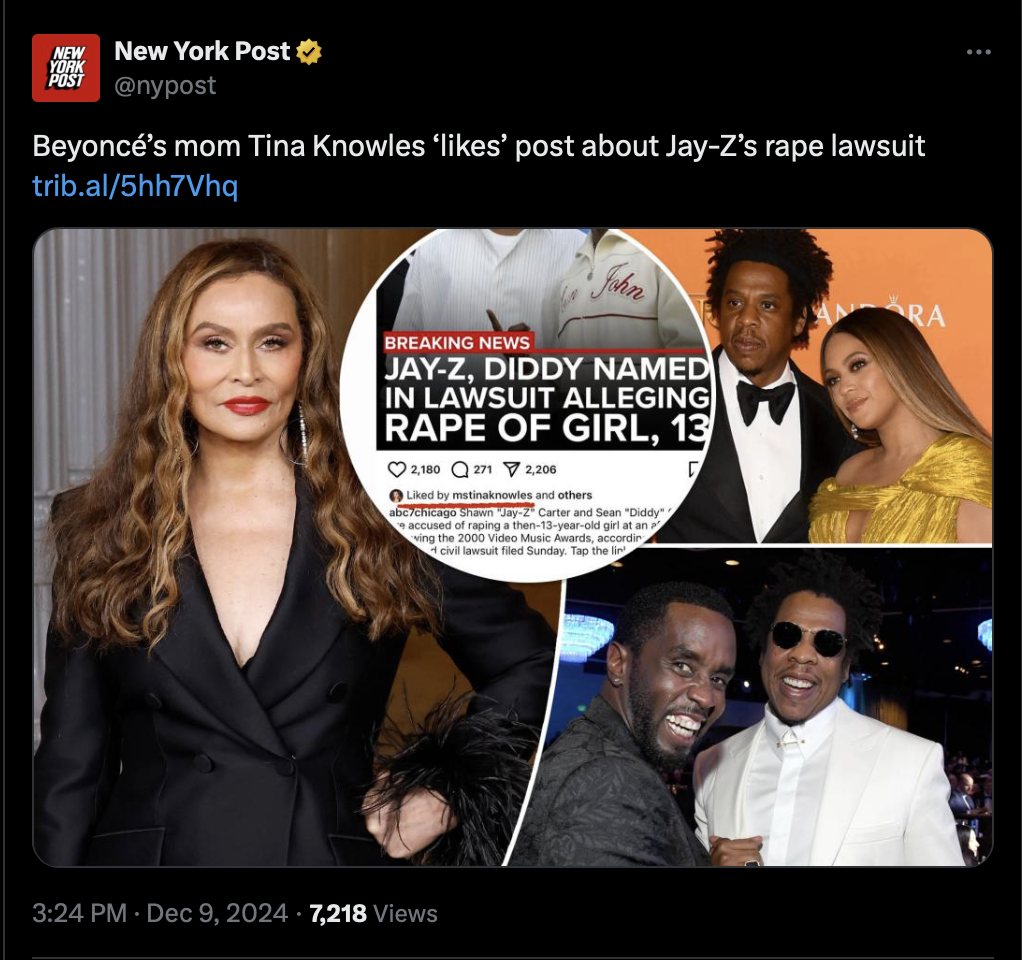1022x960 pixels.
Task: Open the Tina Knowles photo on the left
Action: coord(196,547)
